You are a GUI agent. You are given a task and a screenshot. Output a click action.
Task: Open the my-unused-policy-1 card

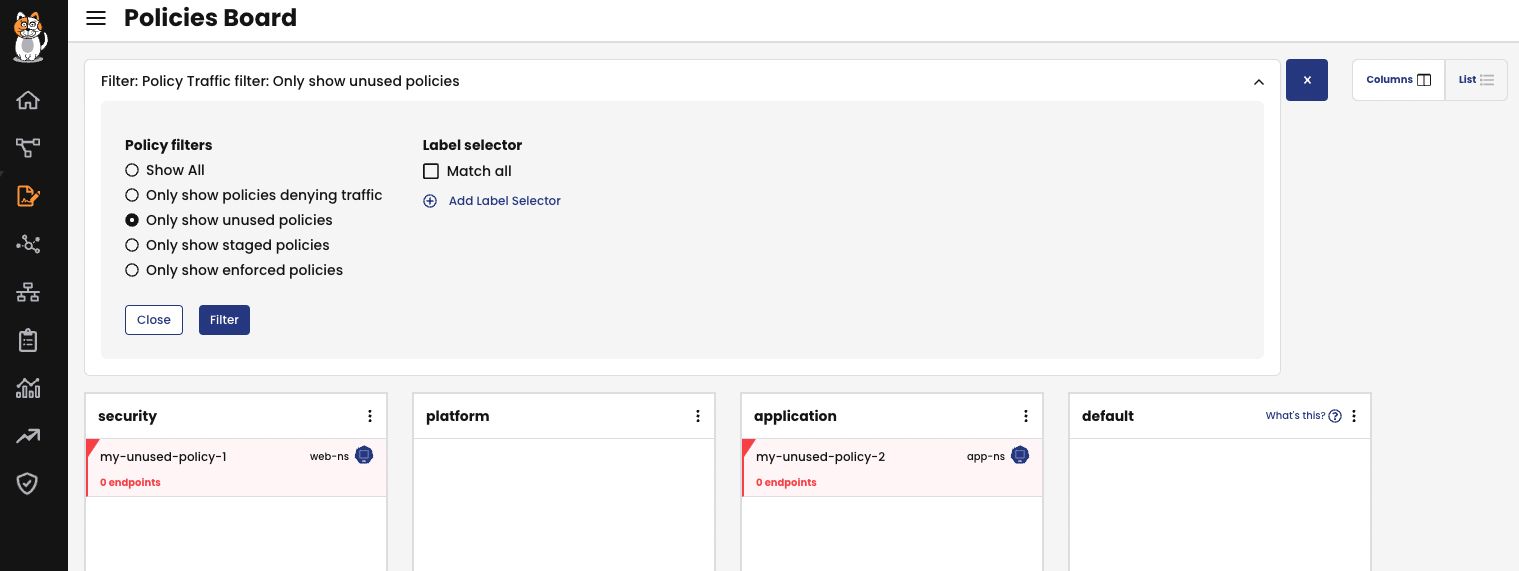(236, 467)
